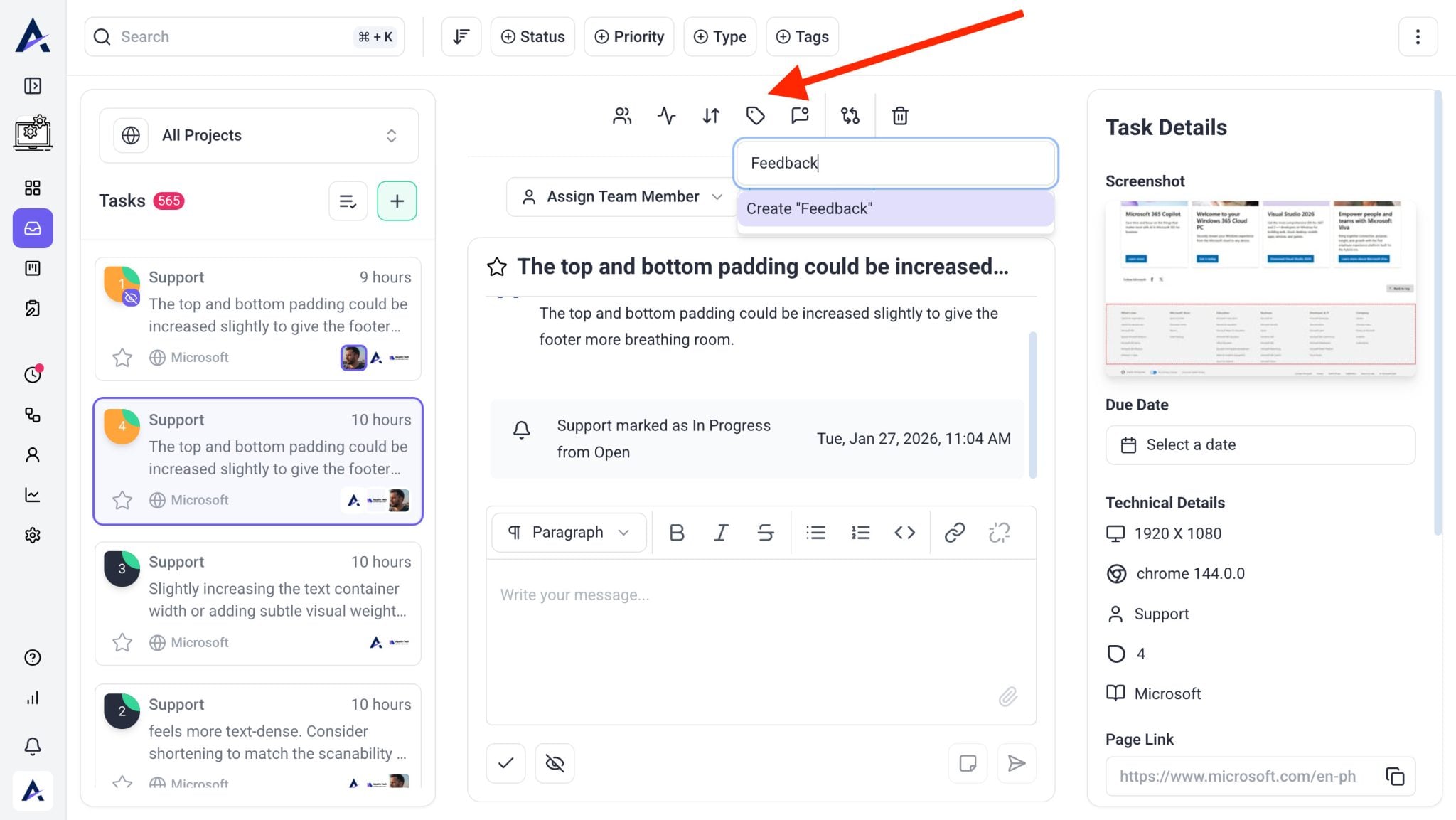Click the tag label icon
This screenshot has height=820, width=1456.
point(755,115)
